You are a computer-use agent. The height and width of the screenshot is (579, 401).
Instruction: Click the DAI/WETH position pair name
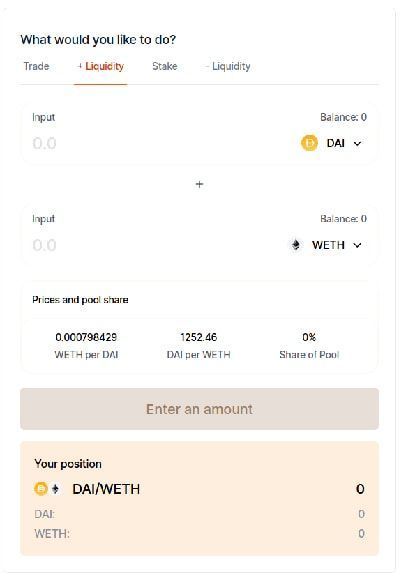(106, 489)
